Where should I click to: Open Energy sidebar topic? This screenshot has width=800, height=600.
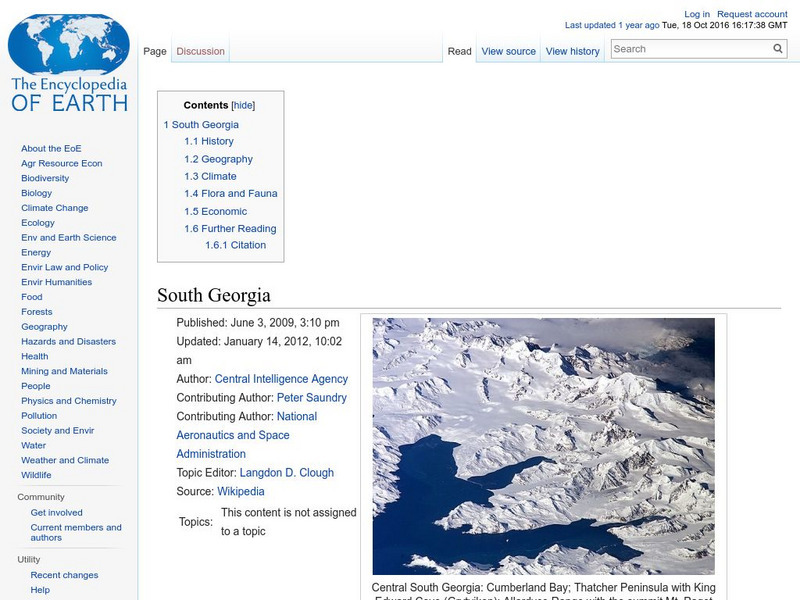tap(36, 253)
